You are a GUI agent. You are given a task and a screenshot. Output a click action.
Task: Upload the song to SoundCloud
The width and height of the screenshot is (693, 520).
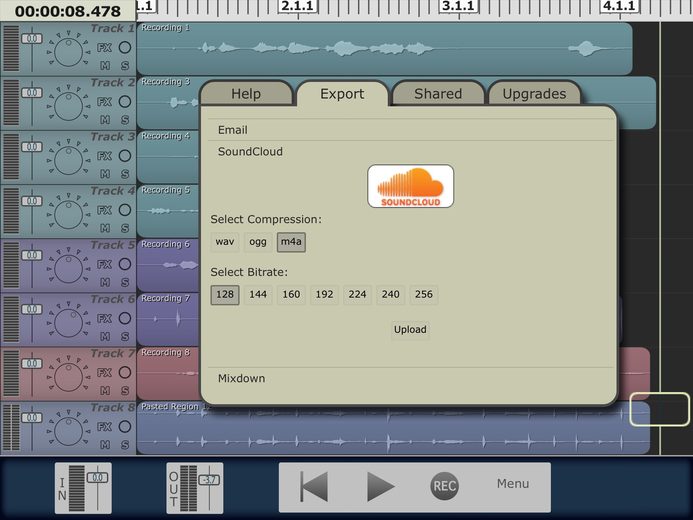coord(410,330)
